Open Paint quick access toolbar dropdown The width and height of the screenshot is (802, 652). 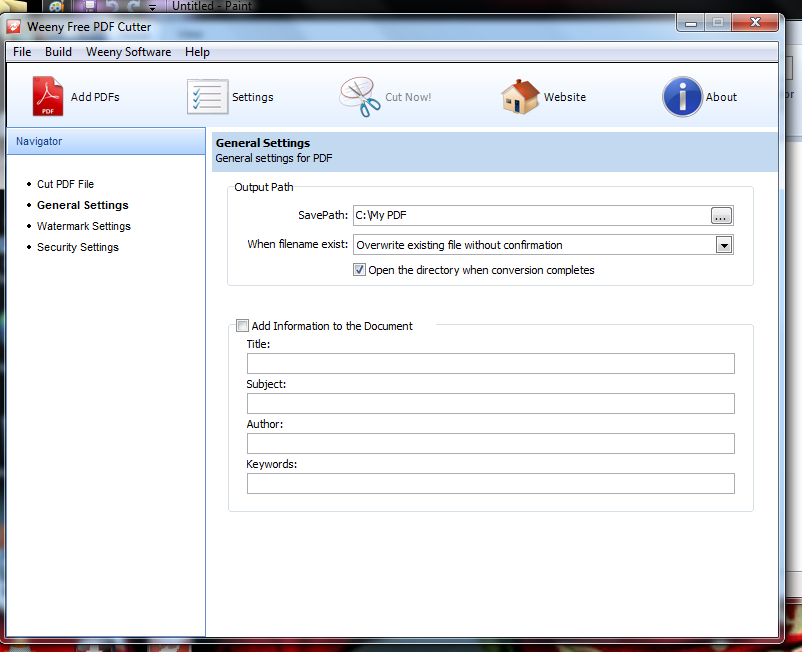pos(152,7)
